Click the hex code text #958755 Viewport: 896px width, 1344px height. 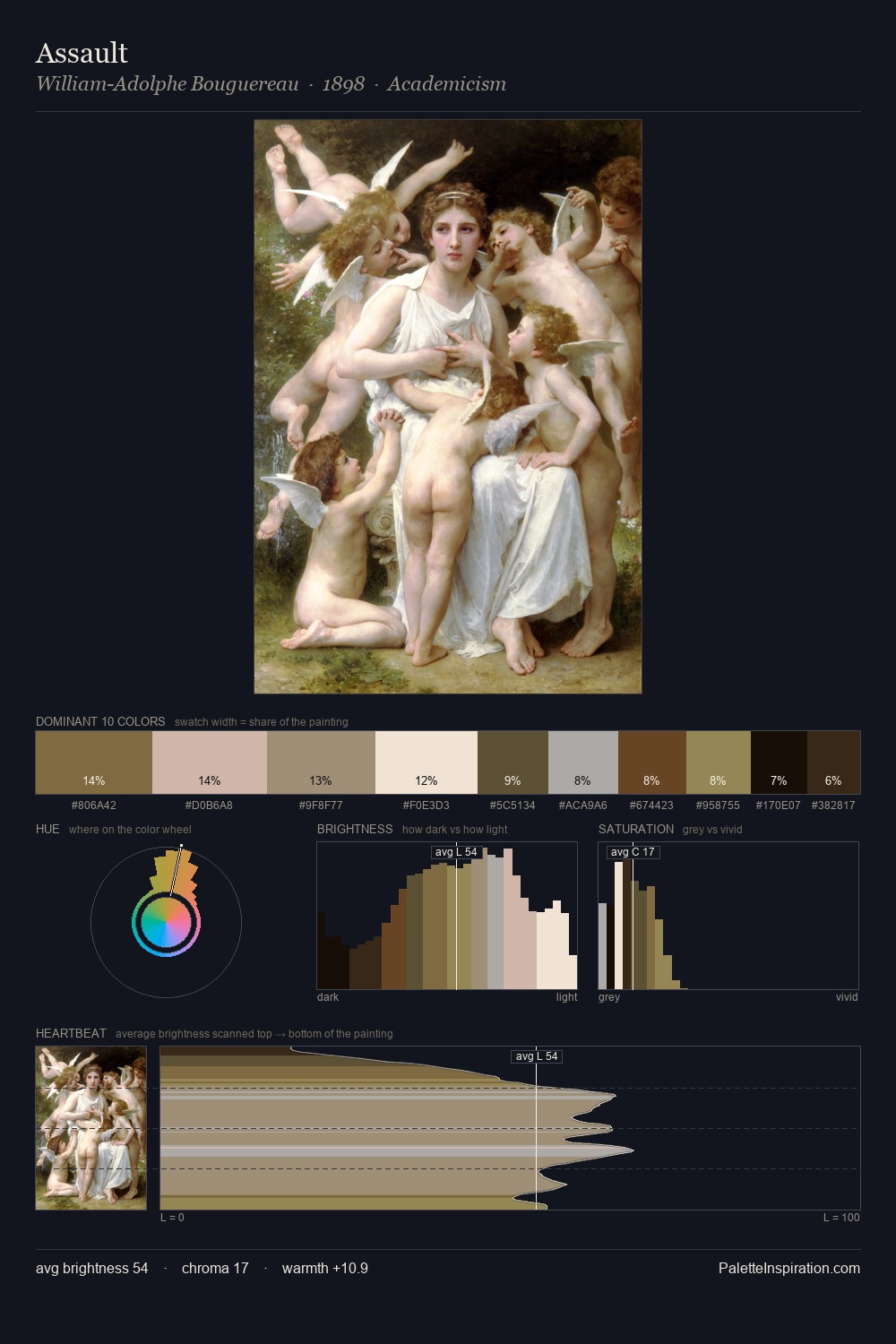coord(718,806)
